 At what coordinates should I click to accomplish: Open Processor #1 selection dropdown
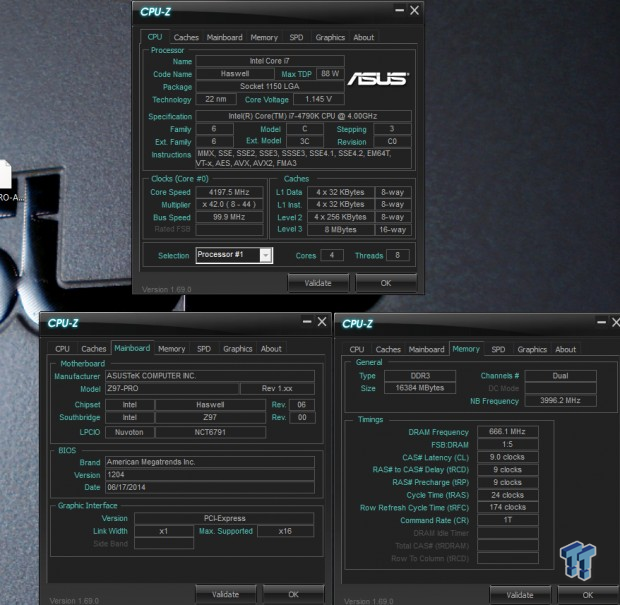pyautogui.click(x=266, y=255)
